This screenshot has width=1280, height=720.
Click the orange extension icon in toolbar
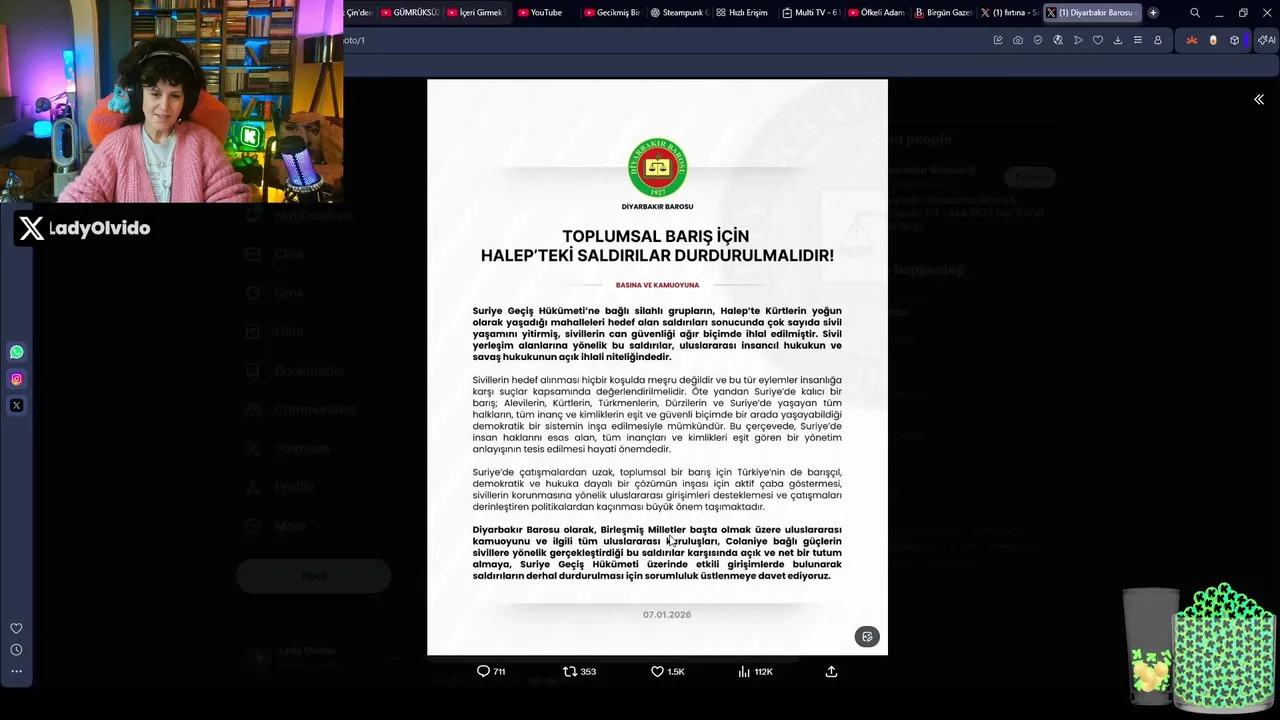(x=1191, y=40)
